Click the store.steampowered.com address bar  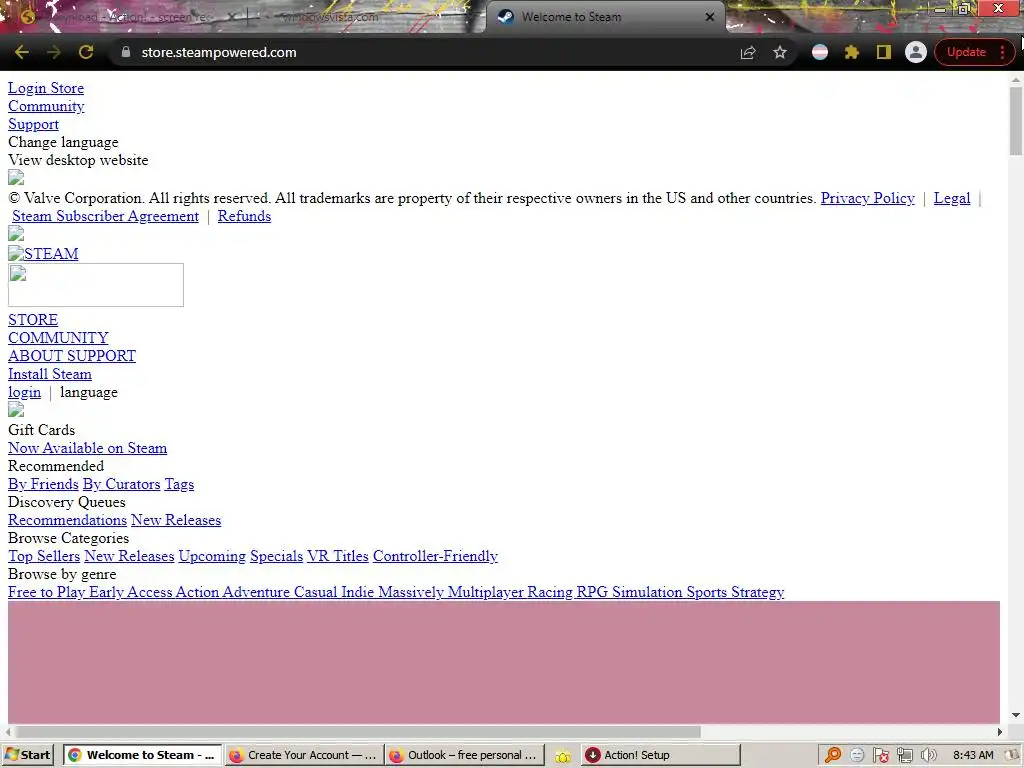coord(431,52)
